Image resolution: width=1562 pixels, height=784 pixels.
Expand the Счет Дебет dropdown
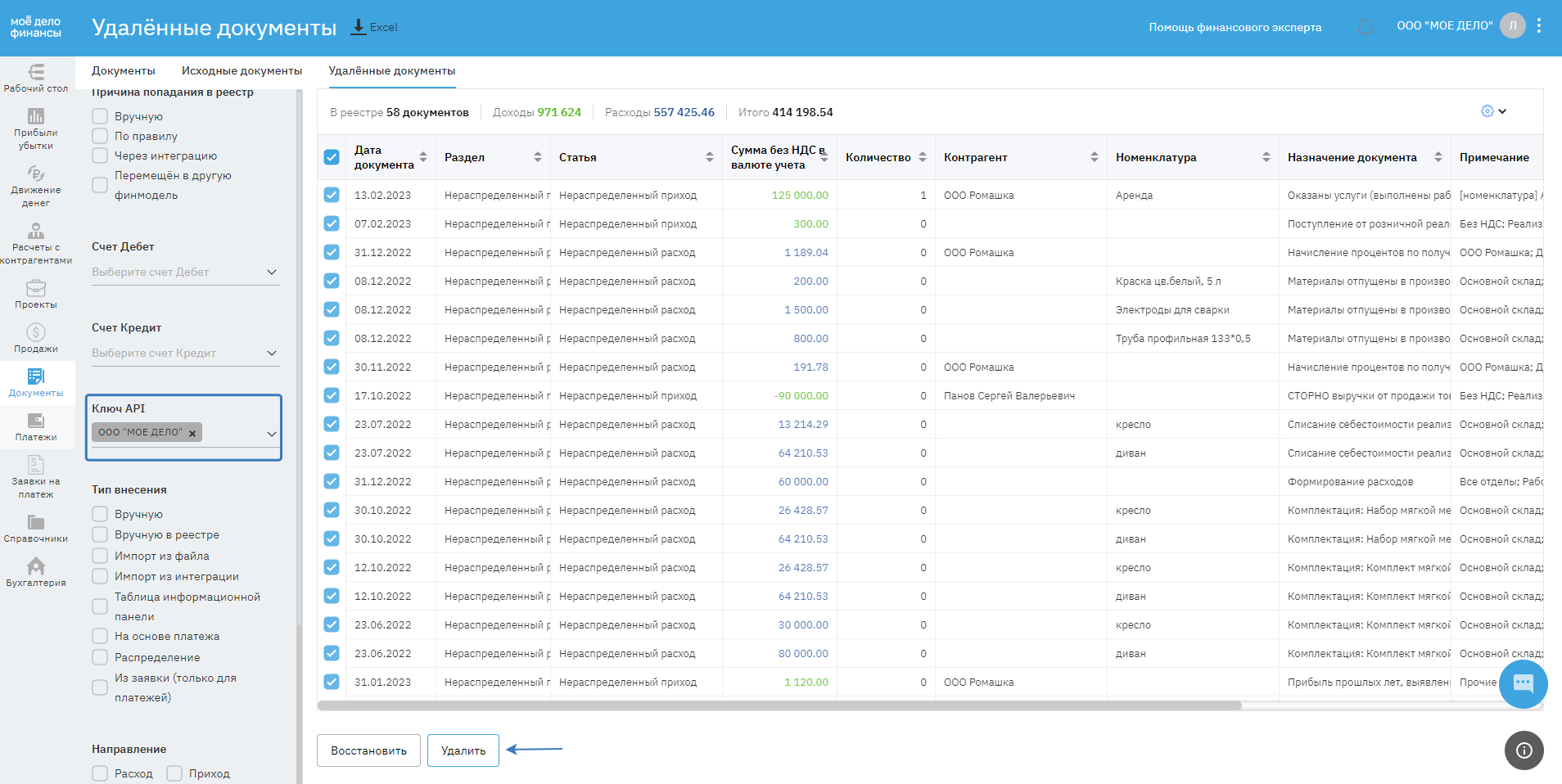(x=272, y=272)
